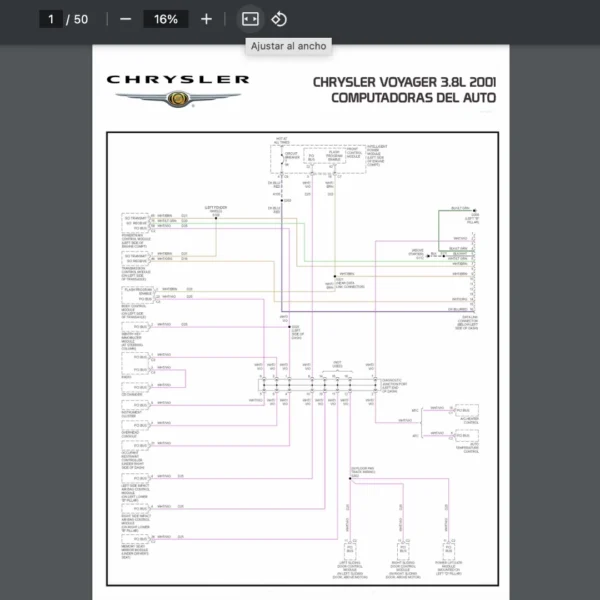Click the A/C Heater Control block

466,411
